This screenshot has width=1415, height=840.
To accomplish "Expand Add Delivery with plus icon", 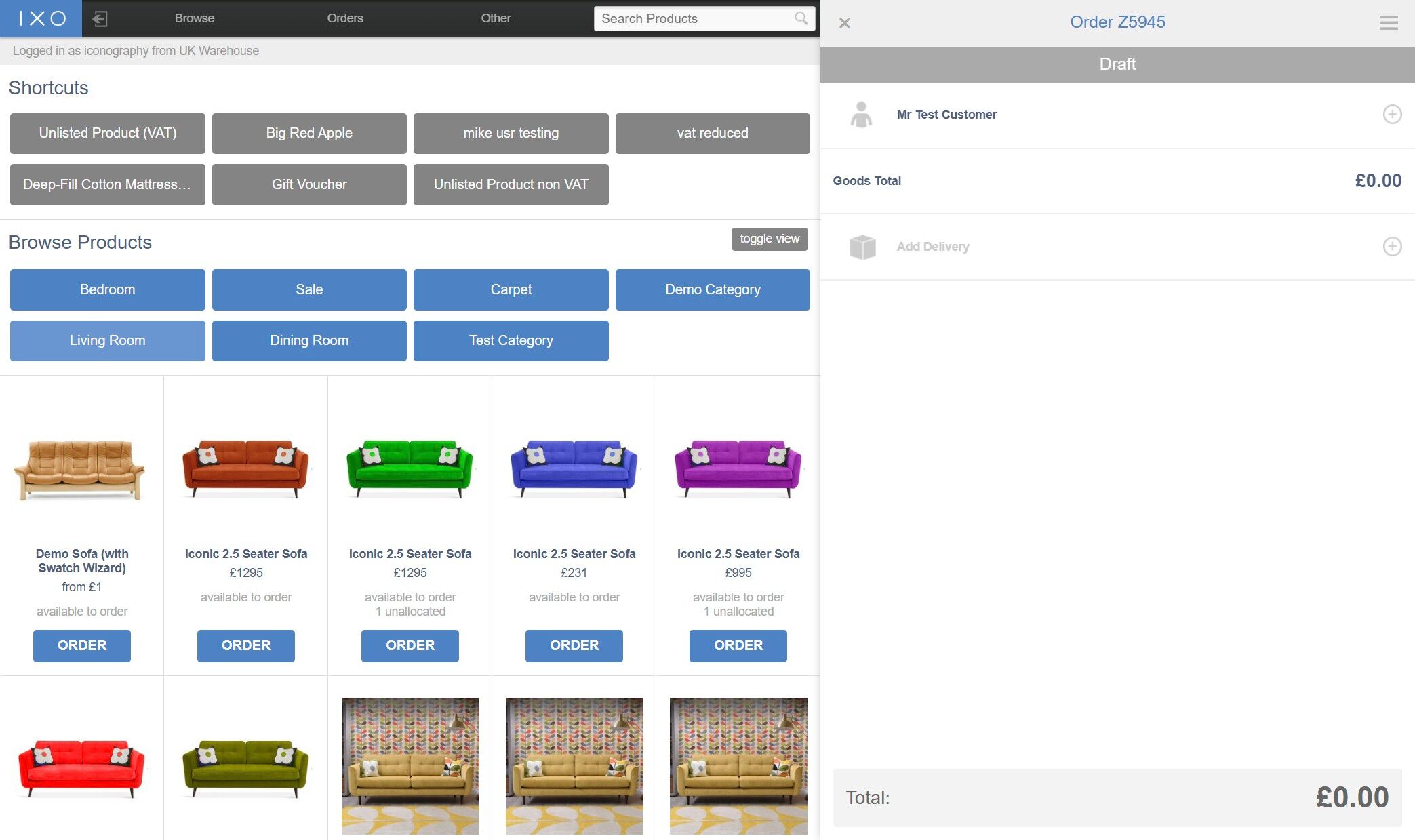I will (1392, 247).
